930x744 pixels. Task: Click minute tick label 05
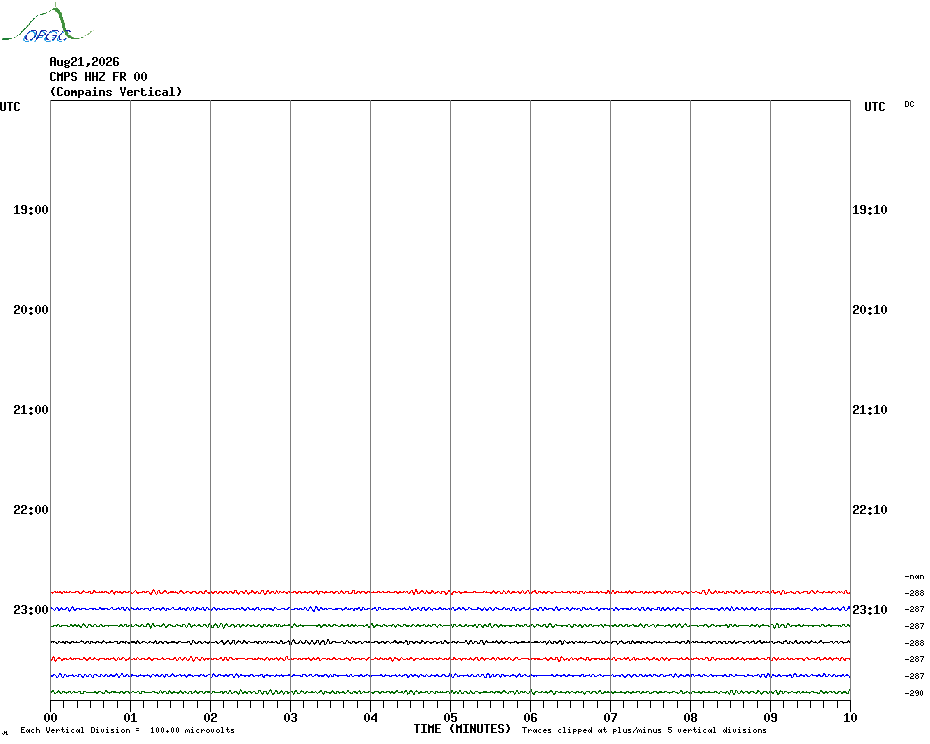[451, 717]
